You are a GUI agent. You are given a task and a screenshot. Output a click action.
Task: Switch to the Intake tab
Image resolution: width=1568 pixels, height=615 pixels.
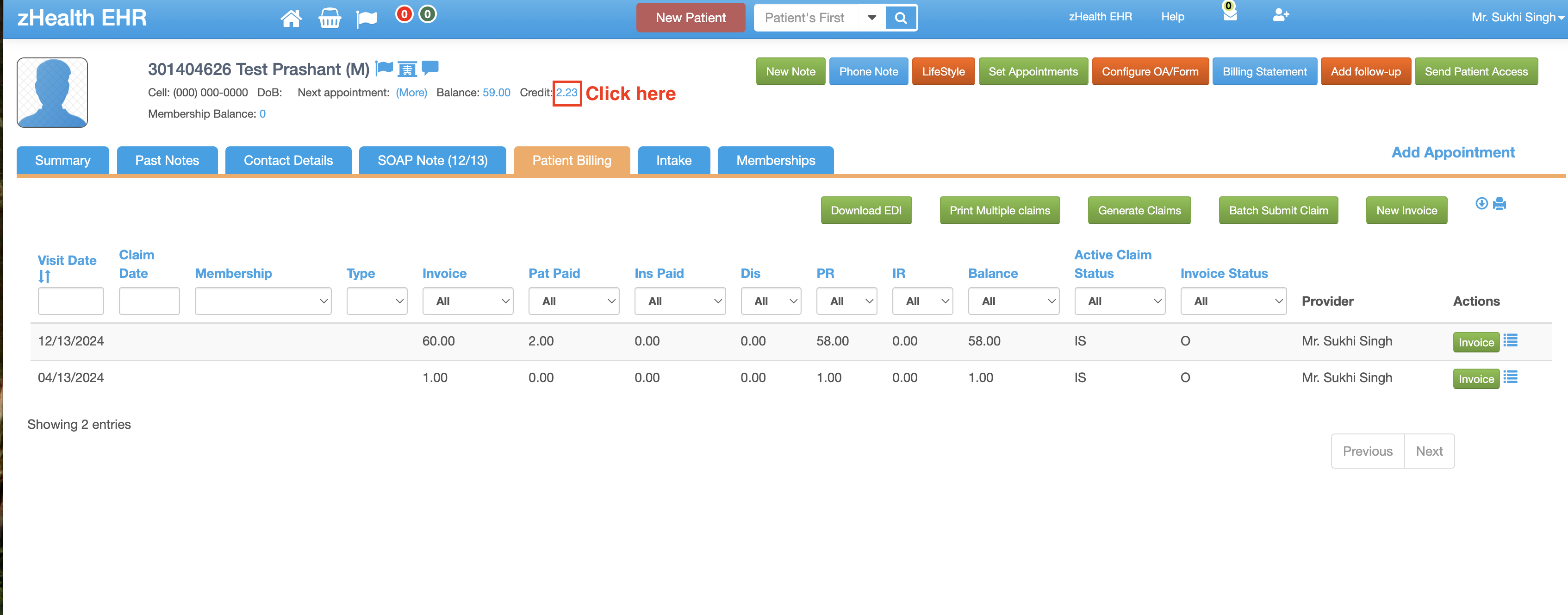click(674, 160)
